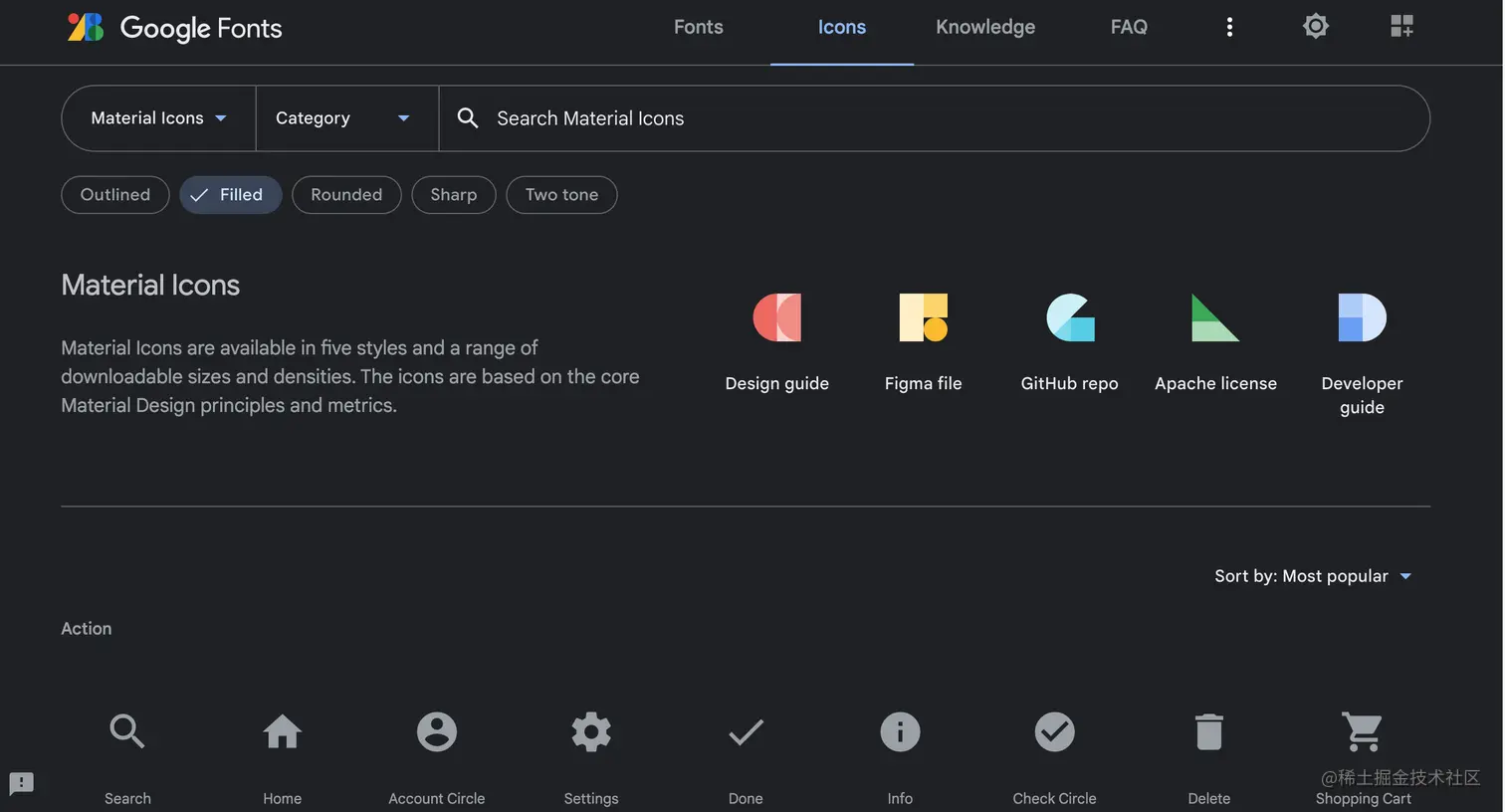Click the Google Fonts logo
Image resolution: width=1505 pixels, height=812 pixels.
pos(175,27)
